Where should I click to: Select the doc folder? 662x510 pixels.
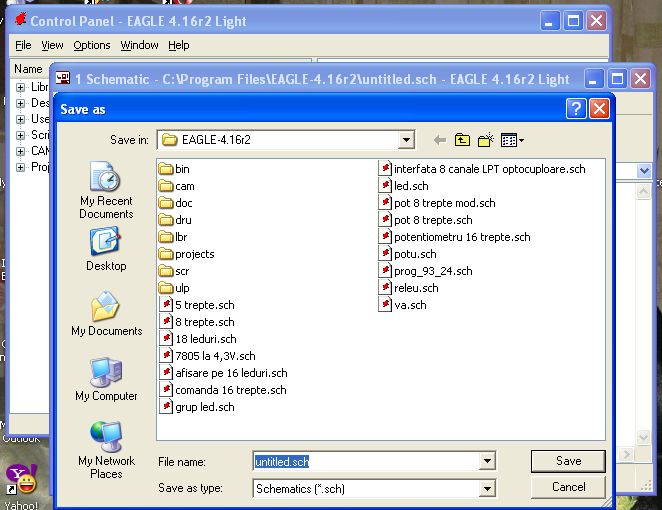pyautogui.click(x=176, y=203)
